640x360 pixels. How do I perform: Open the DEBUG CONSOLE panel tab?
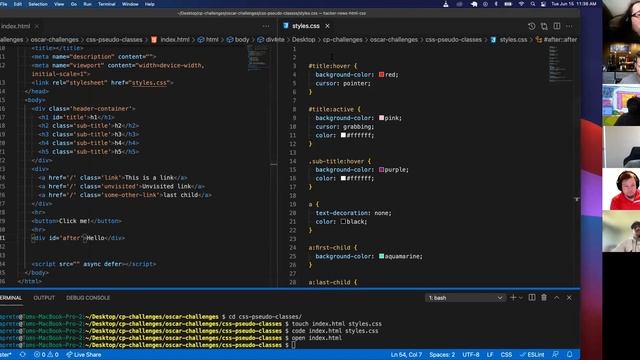(88, 298)
